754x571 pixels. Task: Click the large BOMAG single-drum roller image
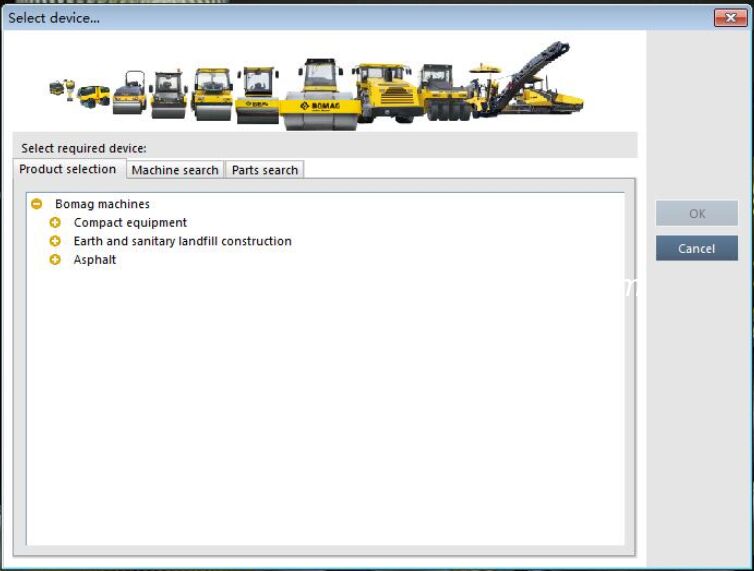pos(320,95)
